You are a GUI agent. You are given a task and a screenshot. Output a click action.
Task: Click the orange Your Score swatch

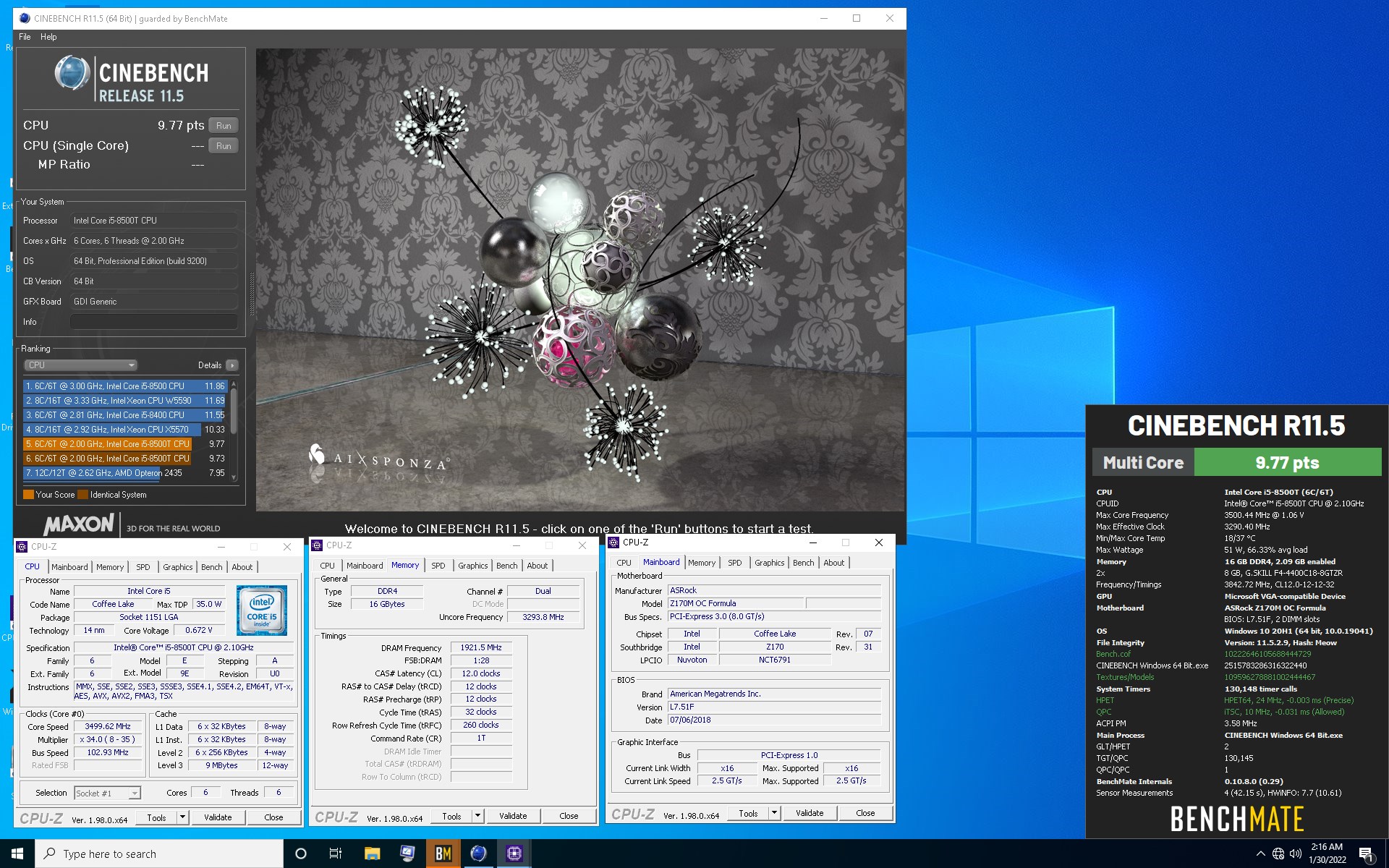point(28,495)
